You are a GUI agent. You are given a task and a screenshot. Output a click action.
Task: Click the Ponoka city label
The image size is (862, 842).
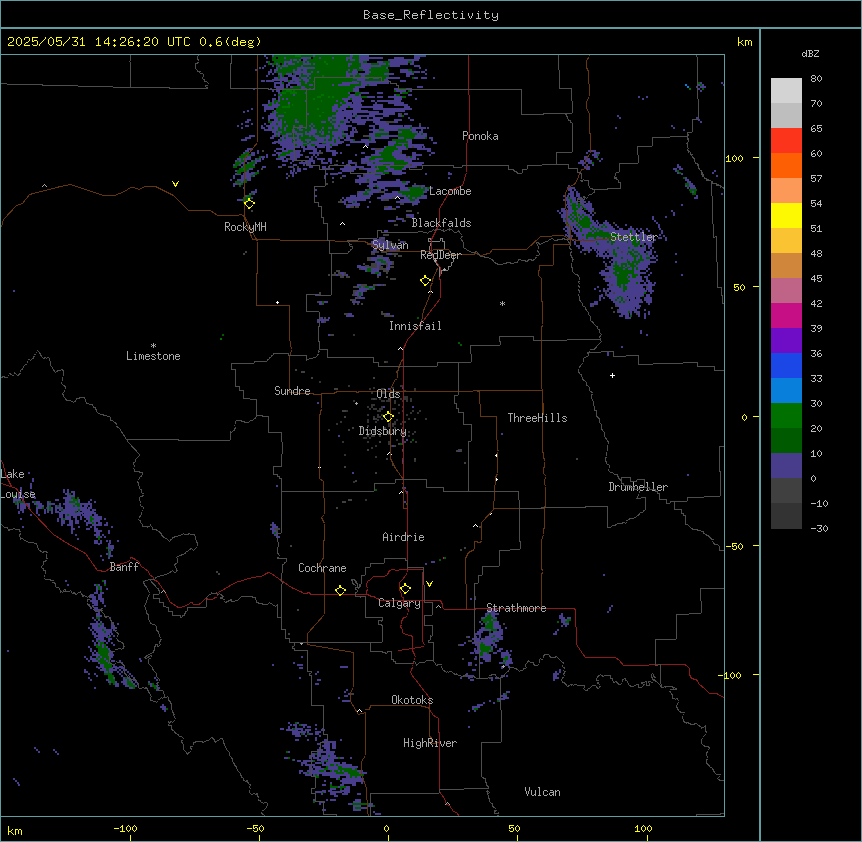pos(480,136)
